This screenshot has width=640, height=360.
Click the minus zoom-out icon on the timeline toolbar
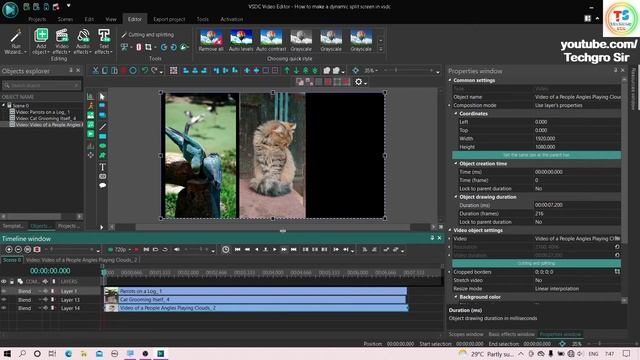[18, 249]
